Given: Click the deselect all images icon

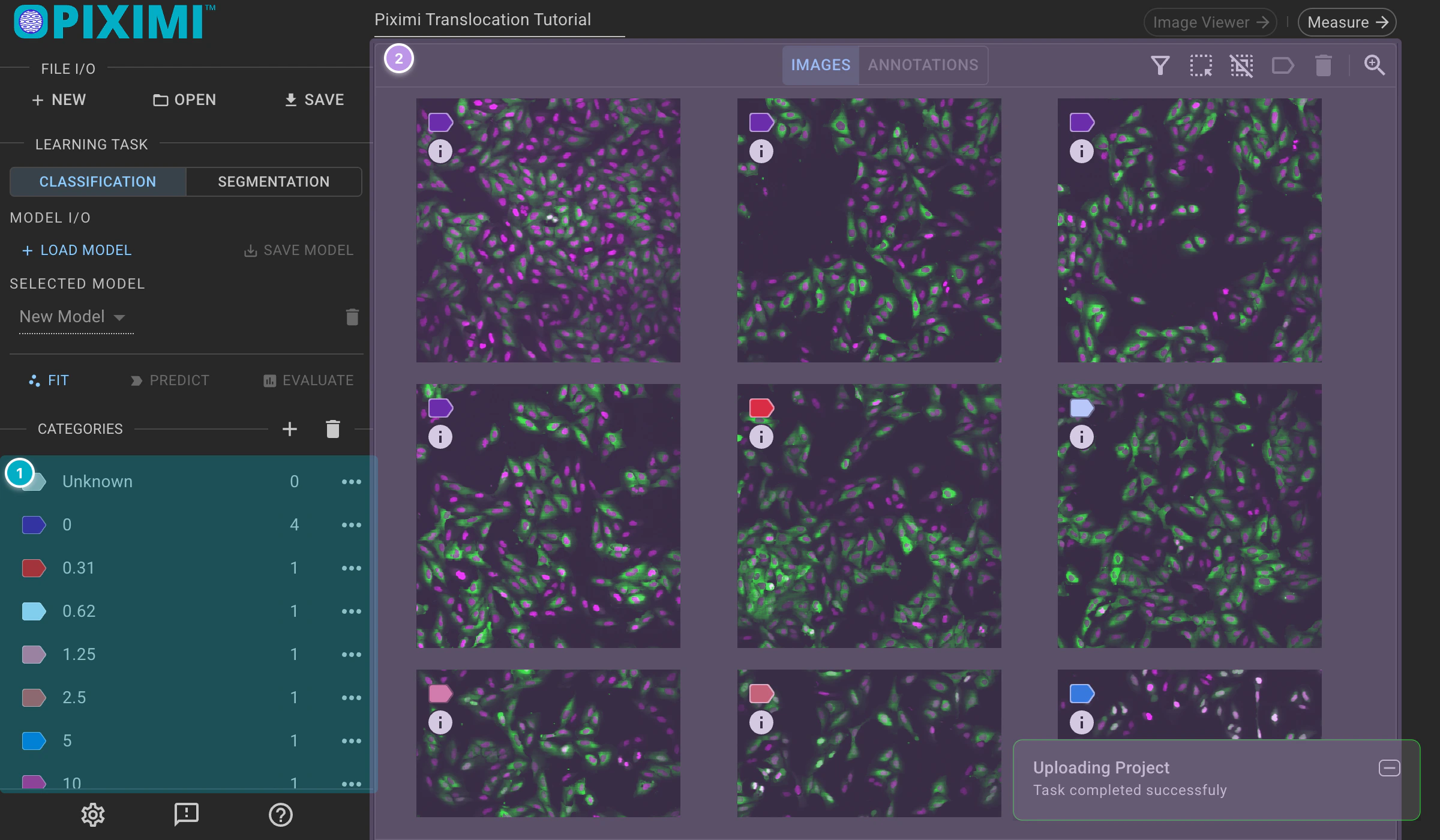Looking at the screenshot, I should [x=1241, y=65].
